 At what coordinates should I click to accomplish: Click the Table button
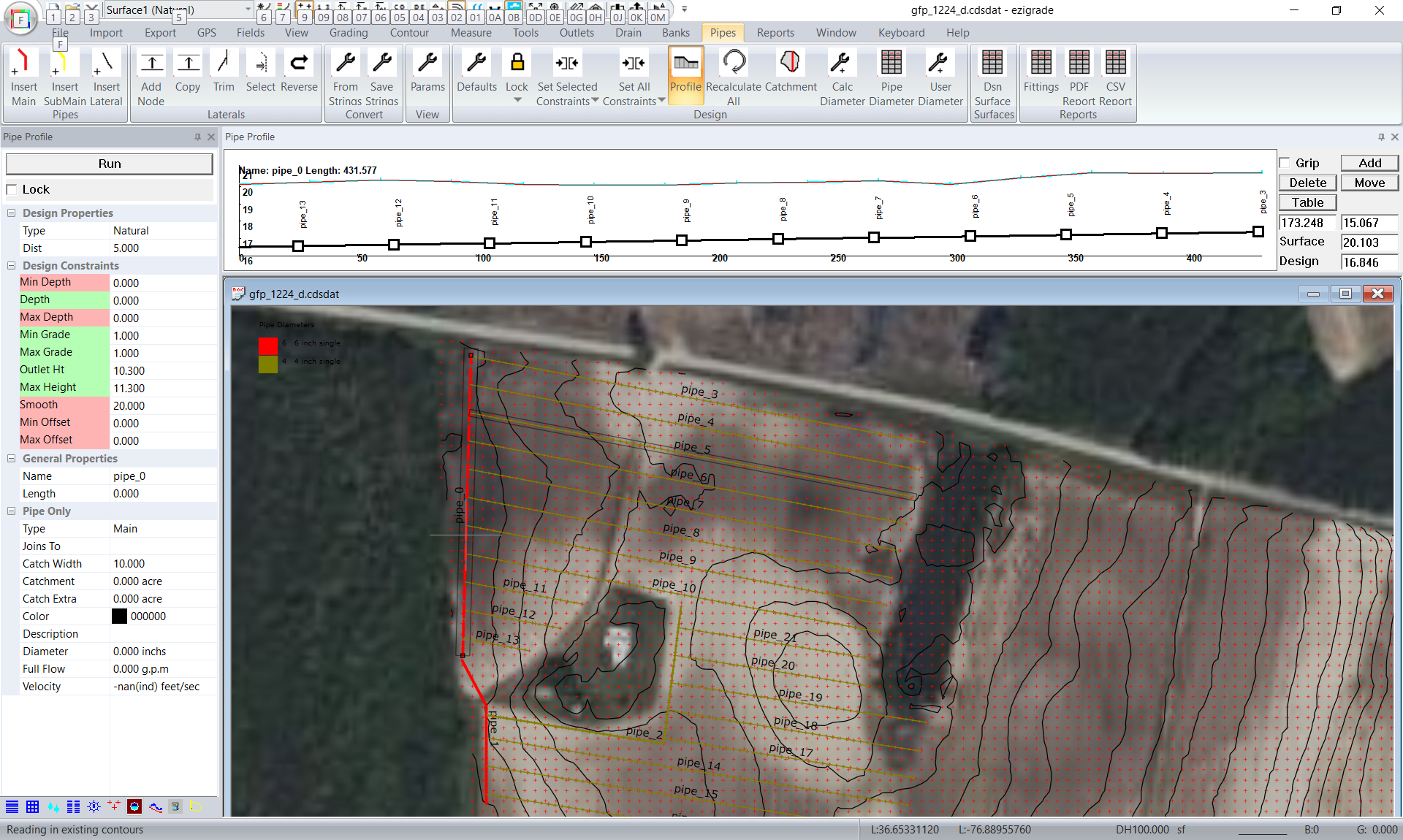(x=1307, y=202)
